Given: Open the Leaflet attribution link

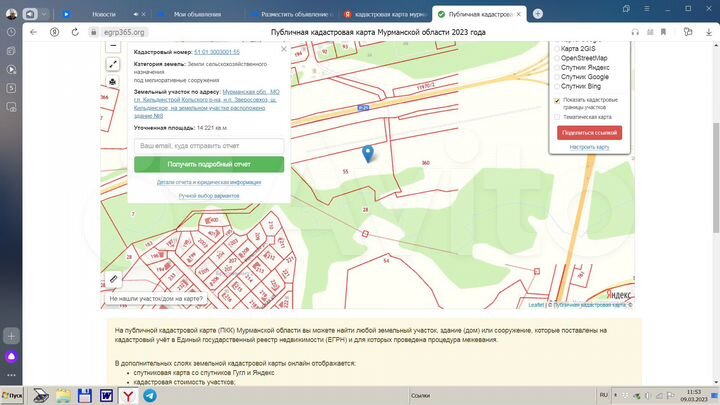Looking at the screenshot, I should click(535, 305).
